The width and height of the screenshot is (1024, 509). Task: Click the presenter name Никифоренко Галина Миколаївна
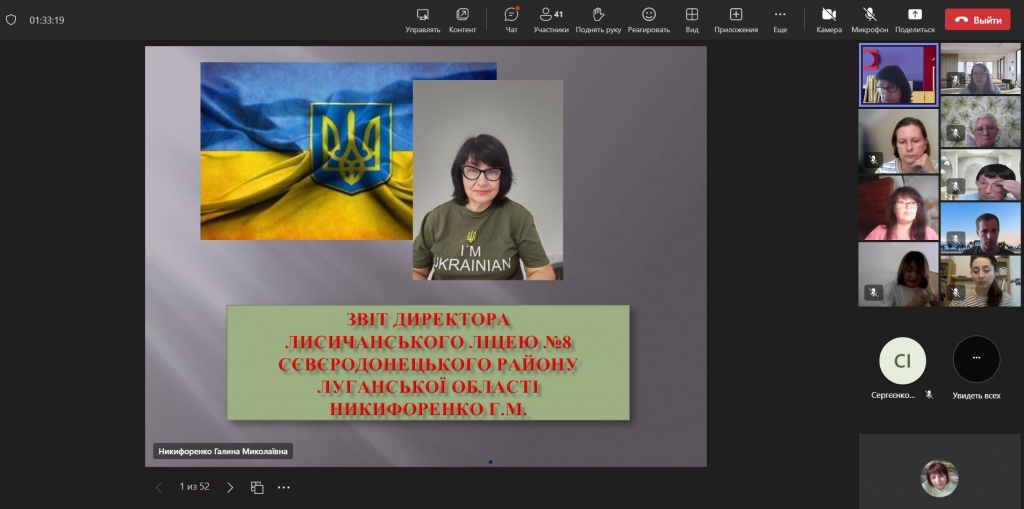click(x=223, y=451)
